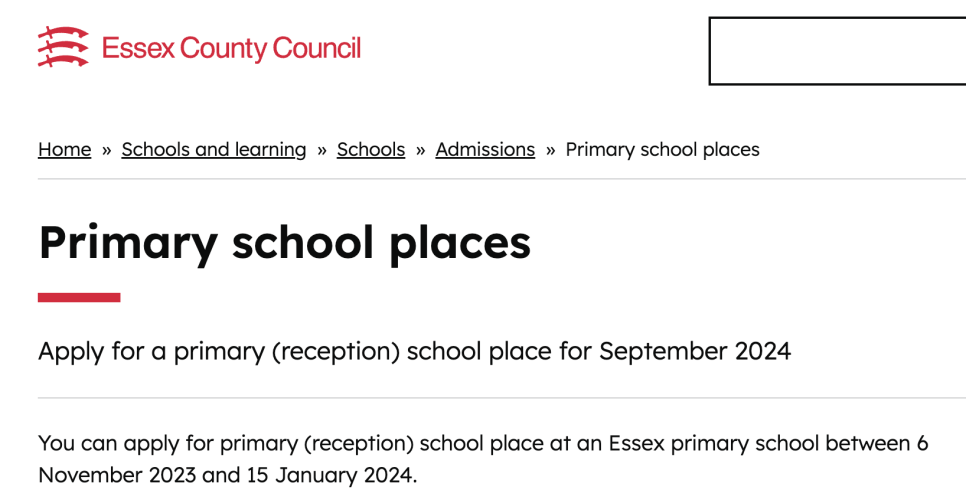Open the Essex County Council wordmark link

[231, 49]
